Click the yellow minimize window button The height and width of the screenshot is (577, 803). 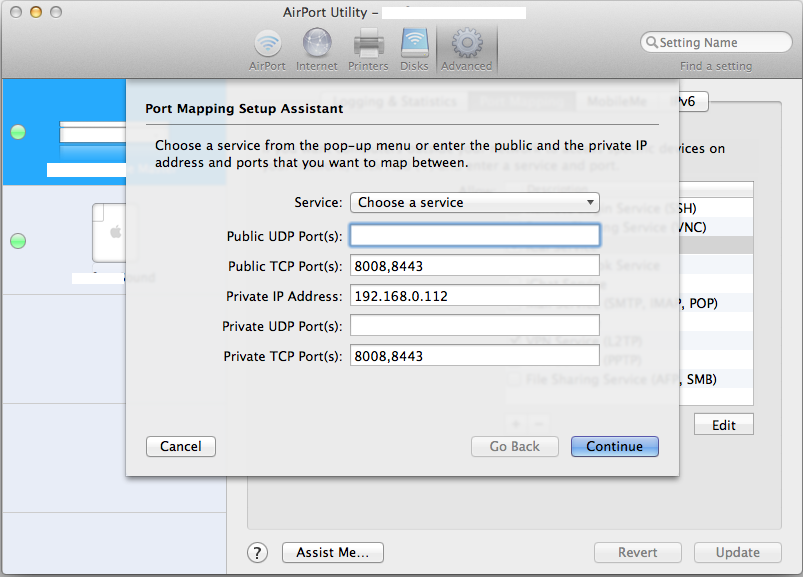36,12
